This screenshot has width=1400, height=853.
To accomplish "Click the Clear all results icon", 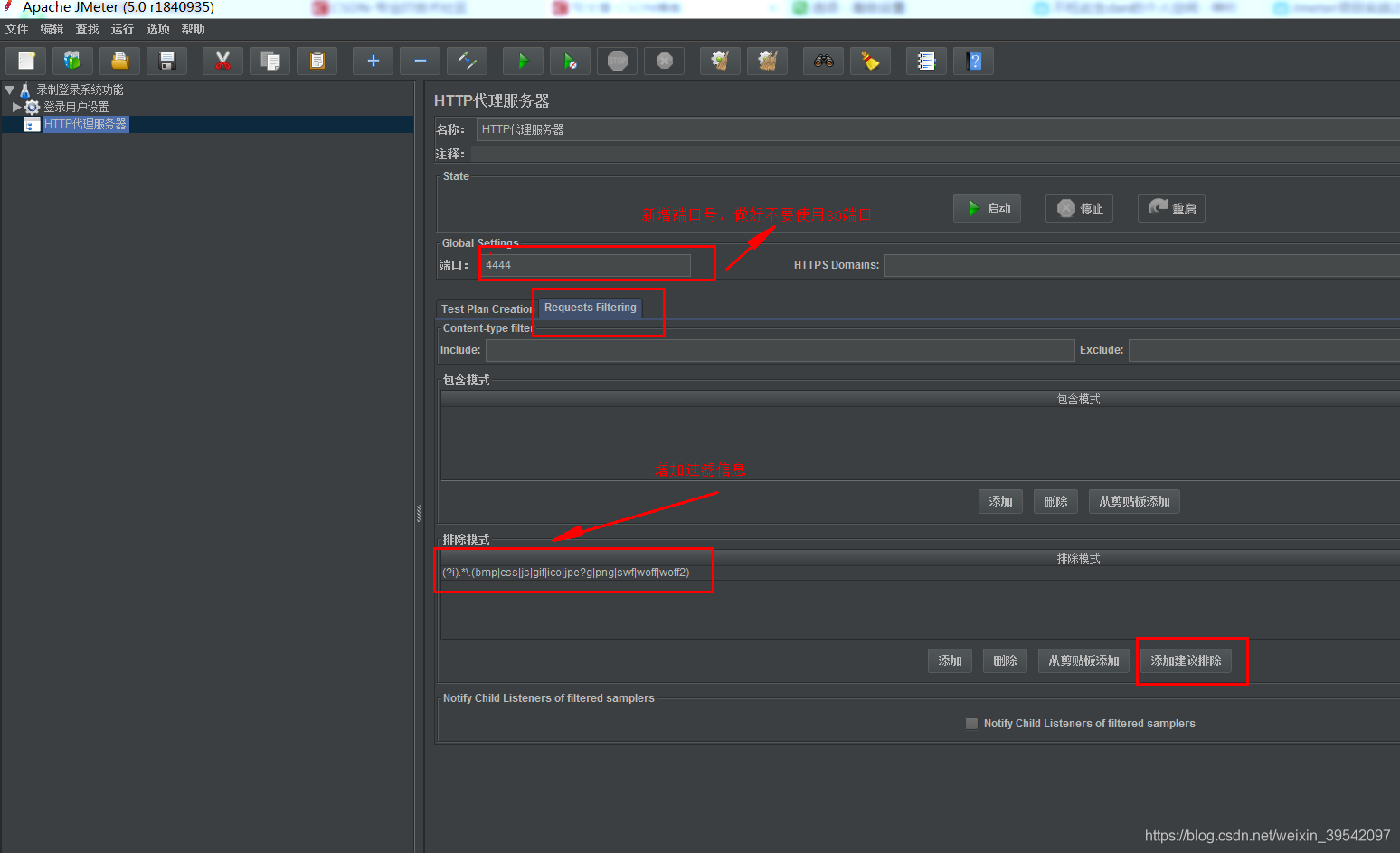I will point(767,61).
